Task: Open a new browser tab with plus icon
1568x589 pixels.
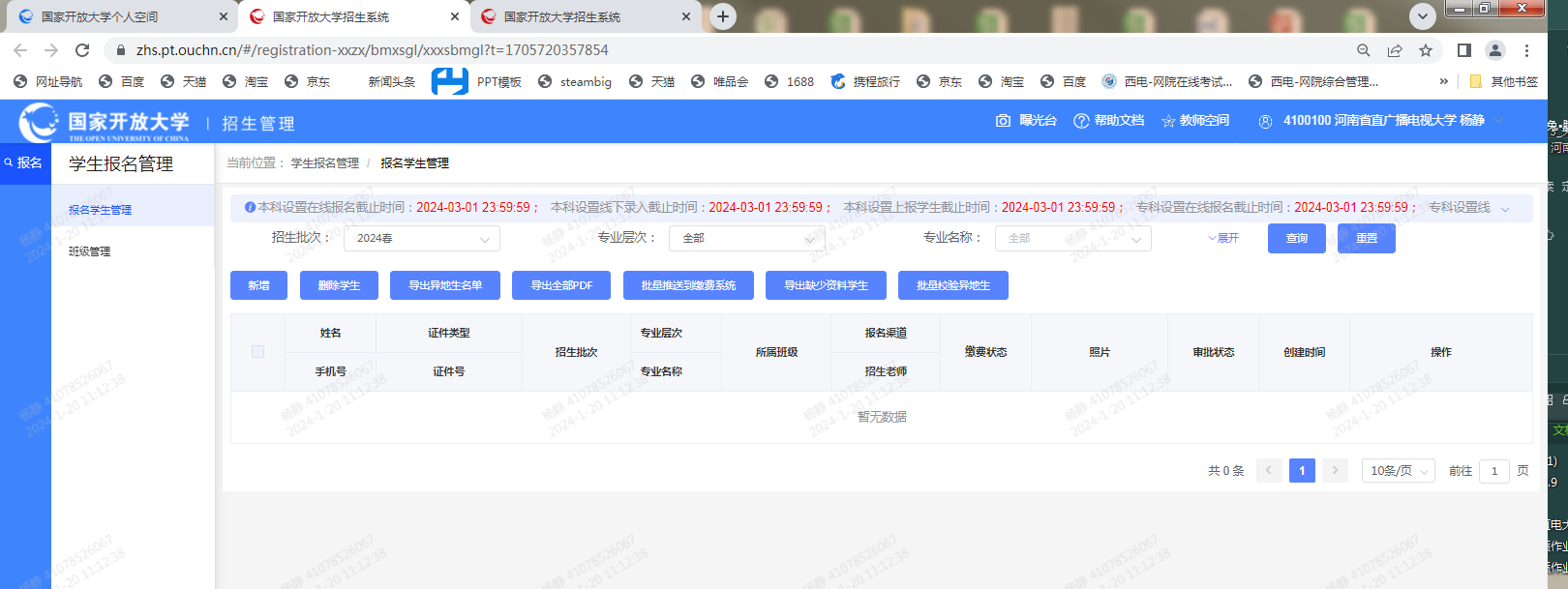Action: tap(722, 16)
